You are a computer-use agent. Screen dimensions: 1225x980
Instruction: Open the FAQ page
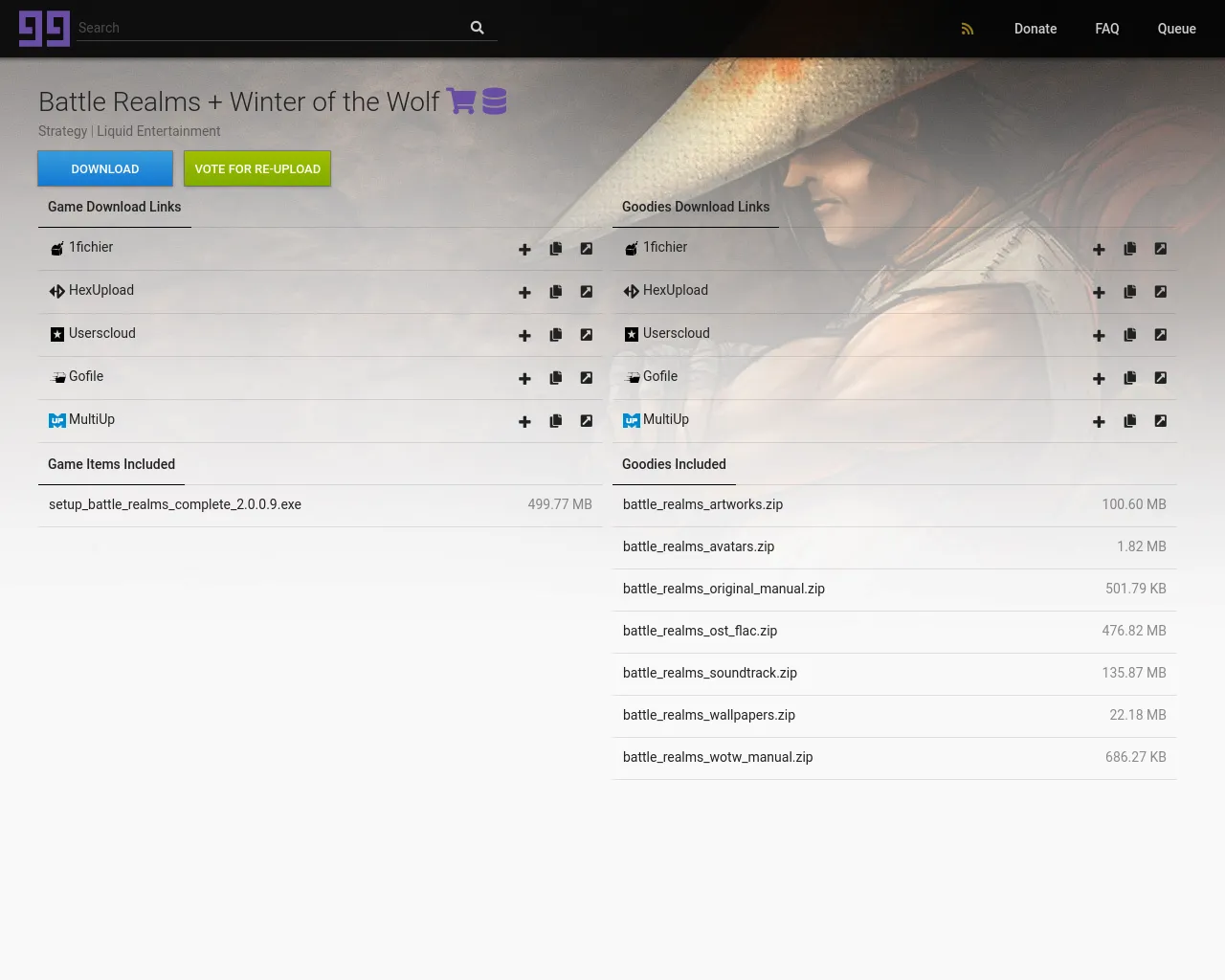tap(1106, 29)
